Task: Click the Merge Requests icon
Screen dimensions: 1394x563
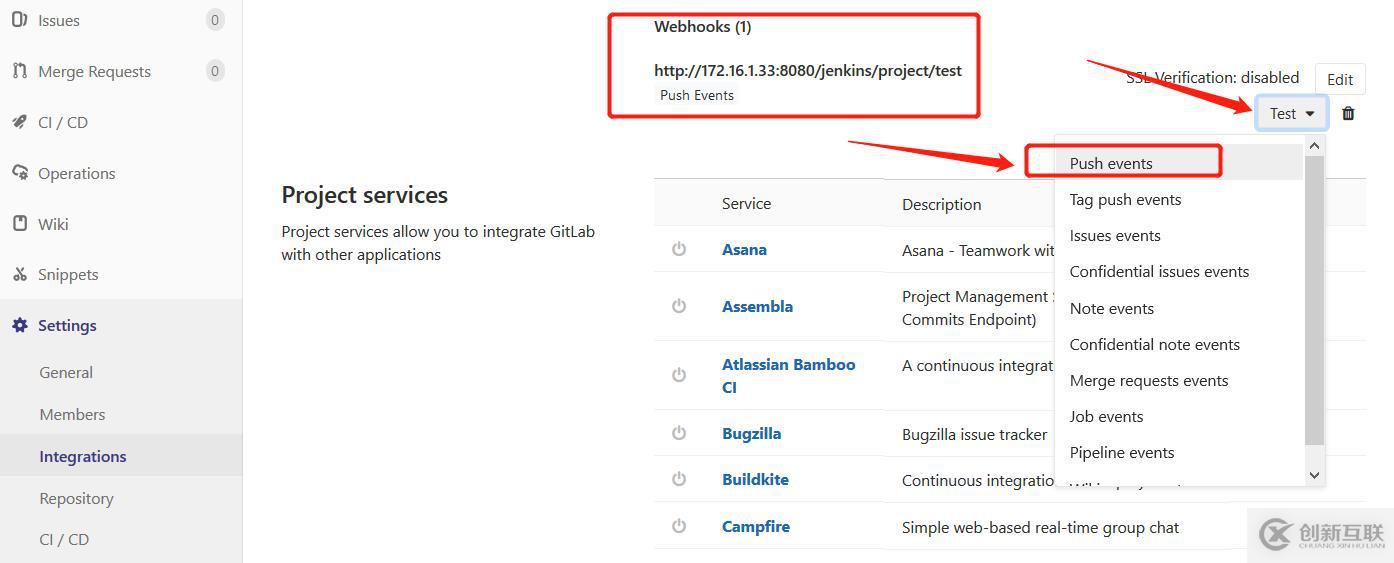Action: tap(20, 71)
